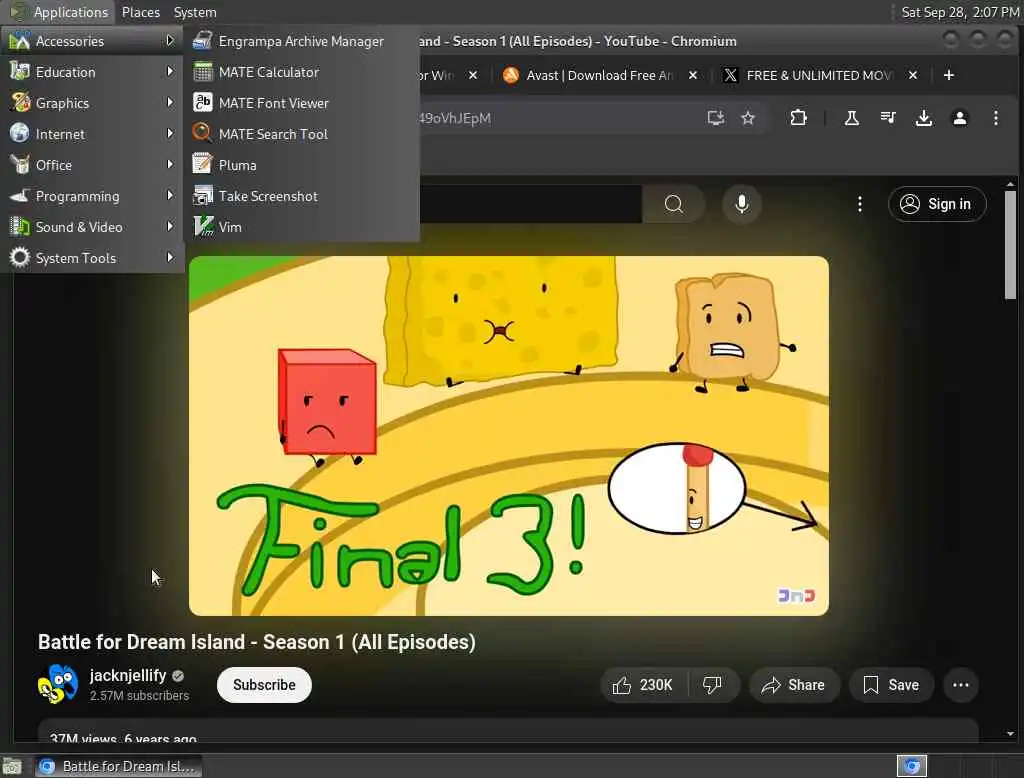Expand the Education submenu
This screenshot has width=1024, height=778.
(x=91, y=72)
